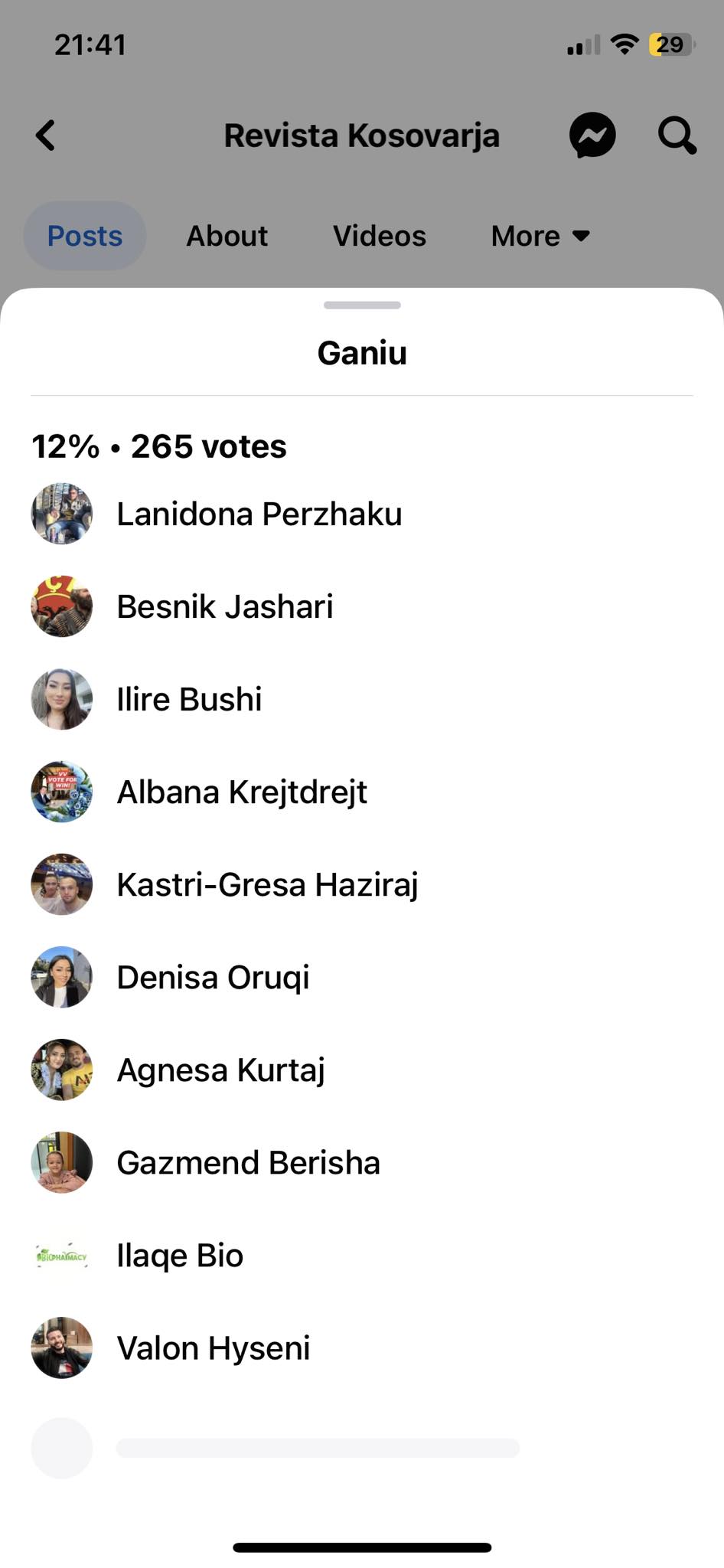Open Denisa Oruqi's profile name
This screenshot has height=1568, width=724.
213,977
